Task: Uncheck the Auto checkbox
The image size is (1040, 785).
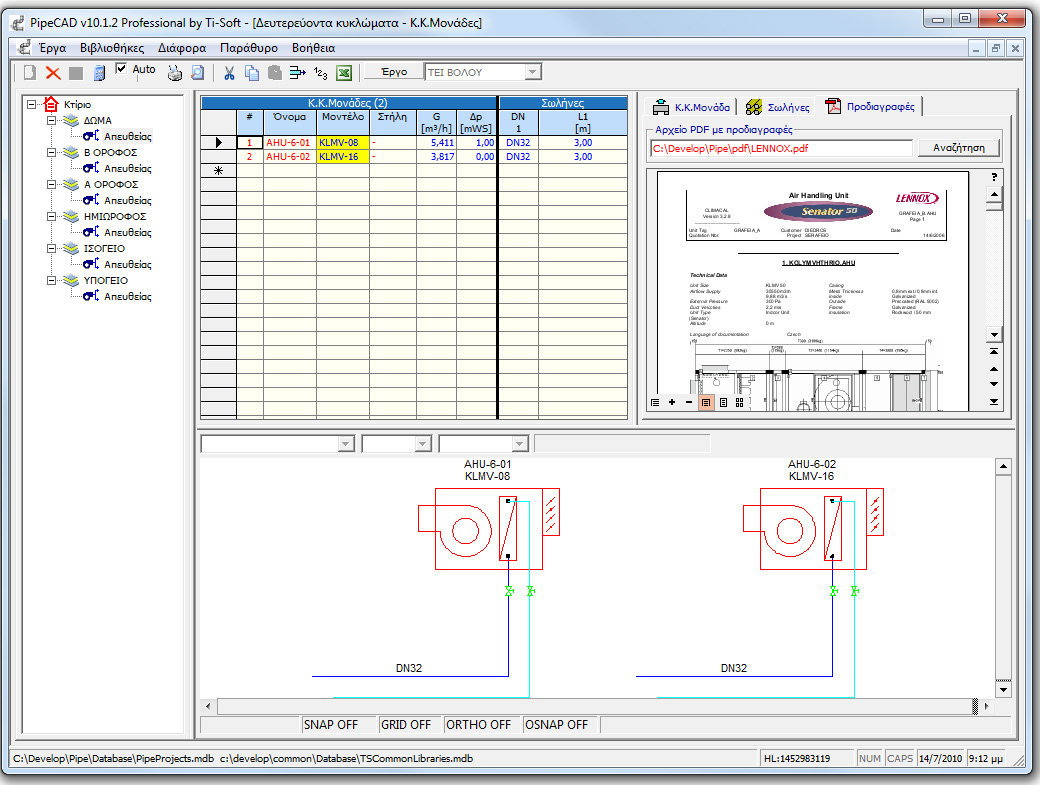Action: click(122, 68)
